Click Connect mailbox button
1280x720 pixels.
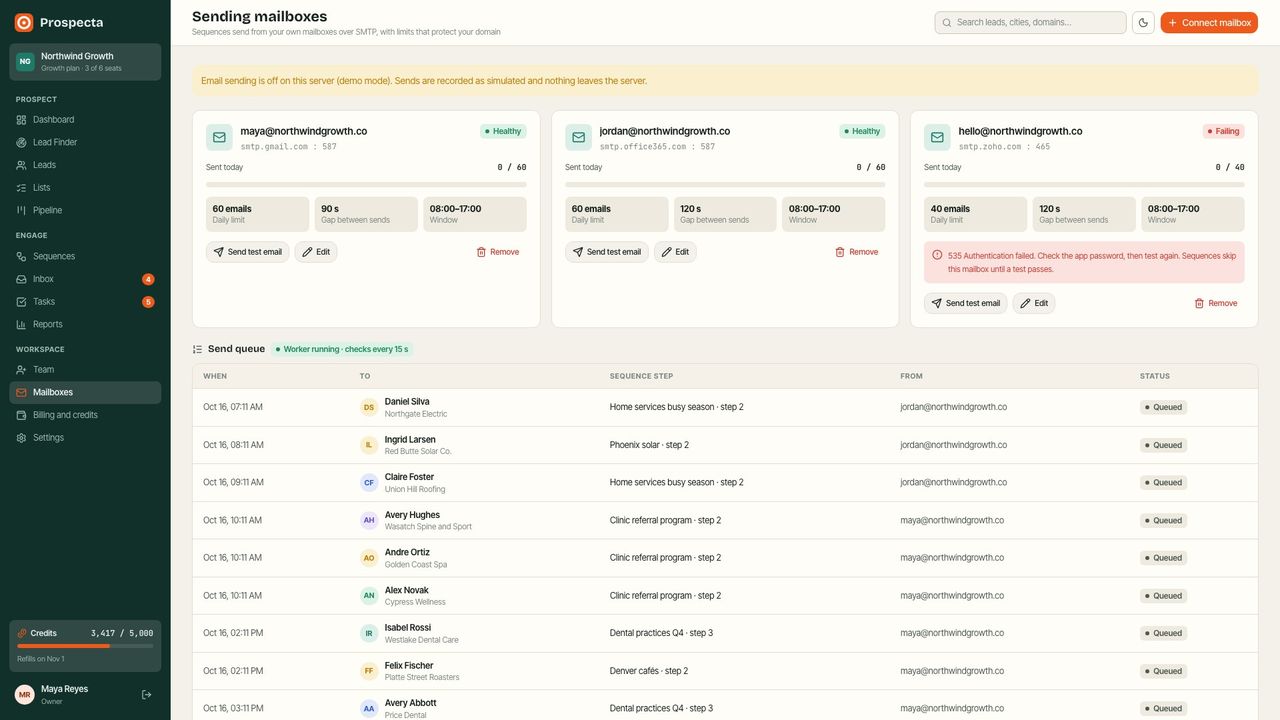coord(1209,22)
